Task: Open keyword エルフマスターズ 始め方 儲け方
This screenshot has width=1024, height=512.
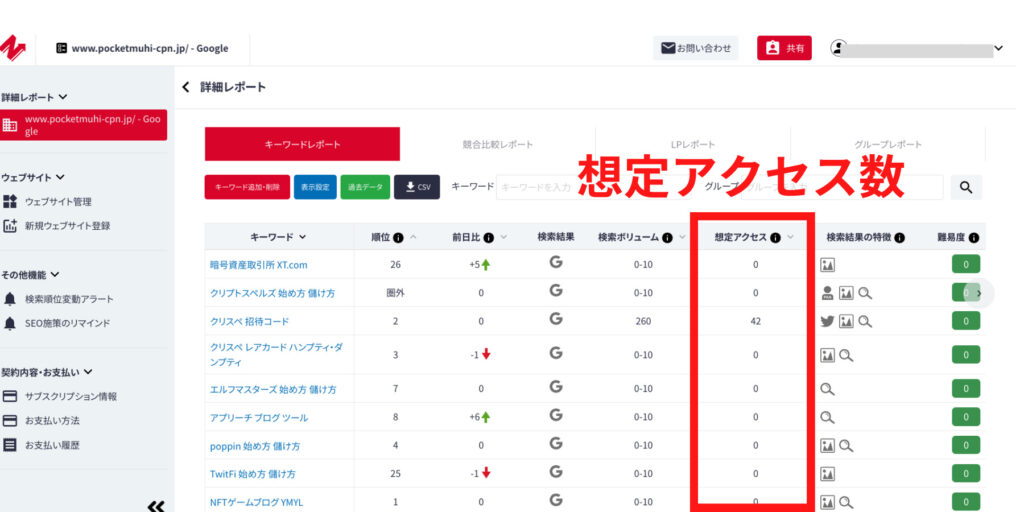Action: coord(273,389)
